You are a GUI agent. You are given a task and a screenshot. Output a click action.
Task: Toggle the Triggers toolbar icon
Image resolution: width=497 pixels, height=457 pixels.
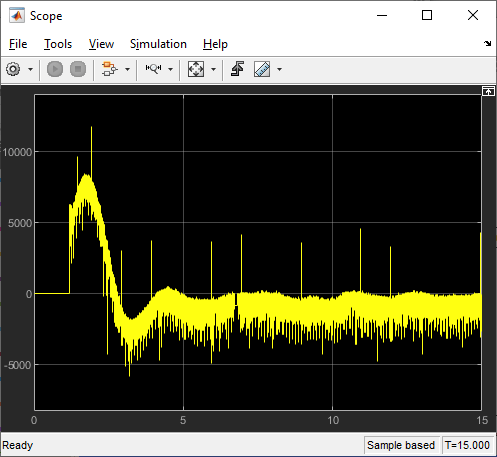pos(238,69)
